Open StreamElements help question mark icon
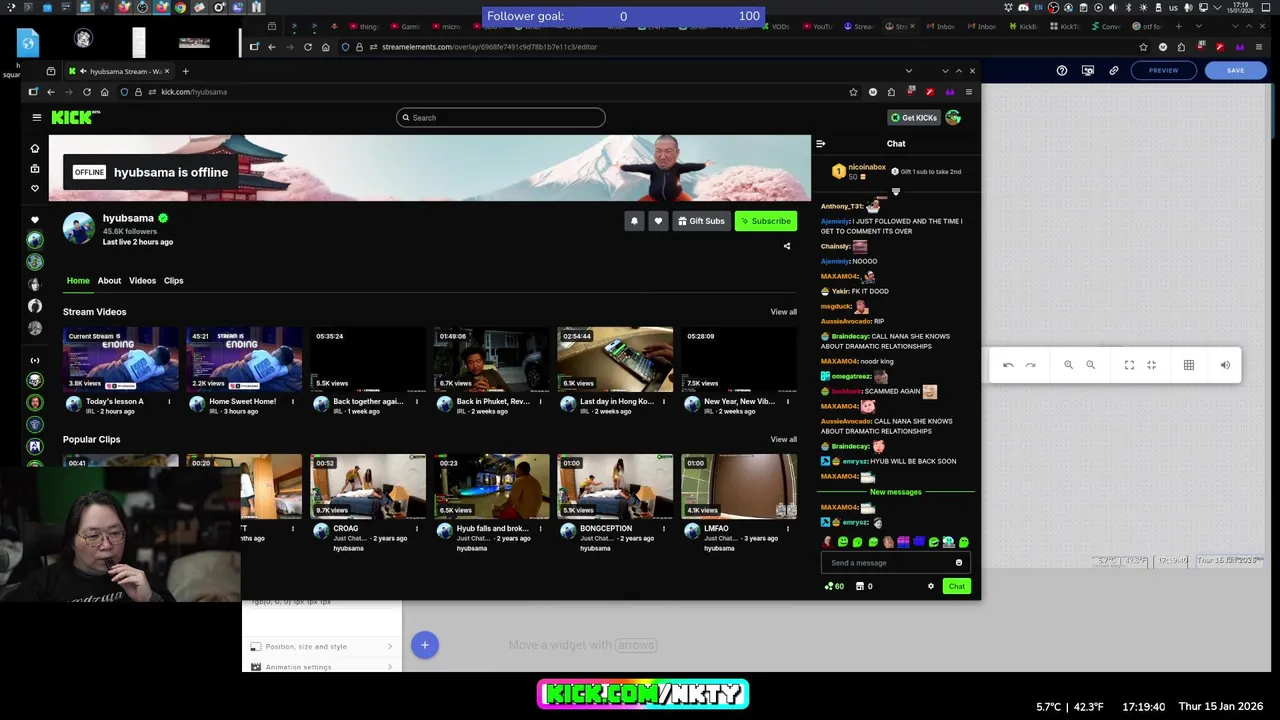Viewport: 1280px width, 720px height. [x=1062, y=70]
